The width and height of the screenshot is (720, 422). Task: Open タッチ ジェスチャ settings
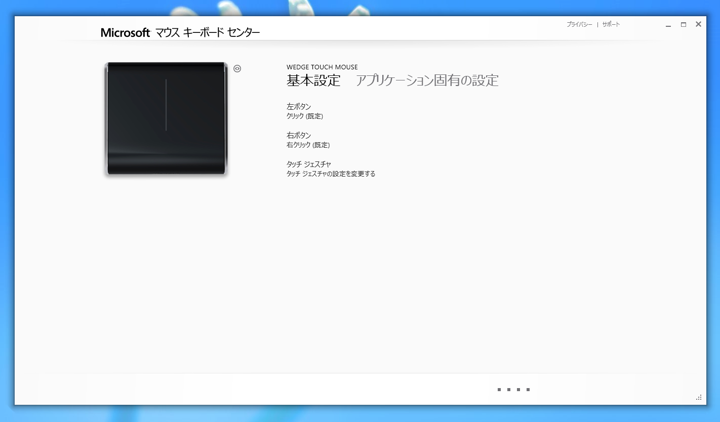click(309, 164)
